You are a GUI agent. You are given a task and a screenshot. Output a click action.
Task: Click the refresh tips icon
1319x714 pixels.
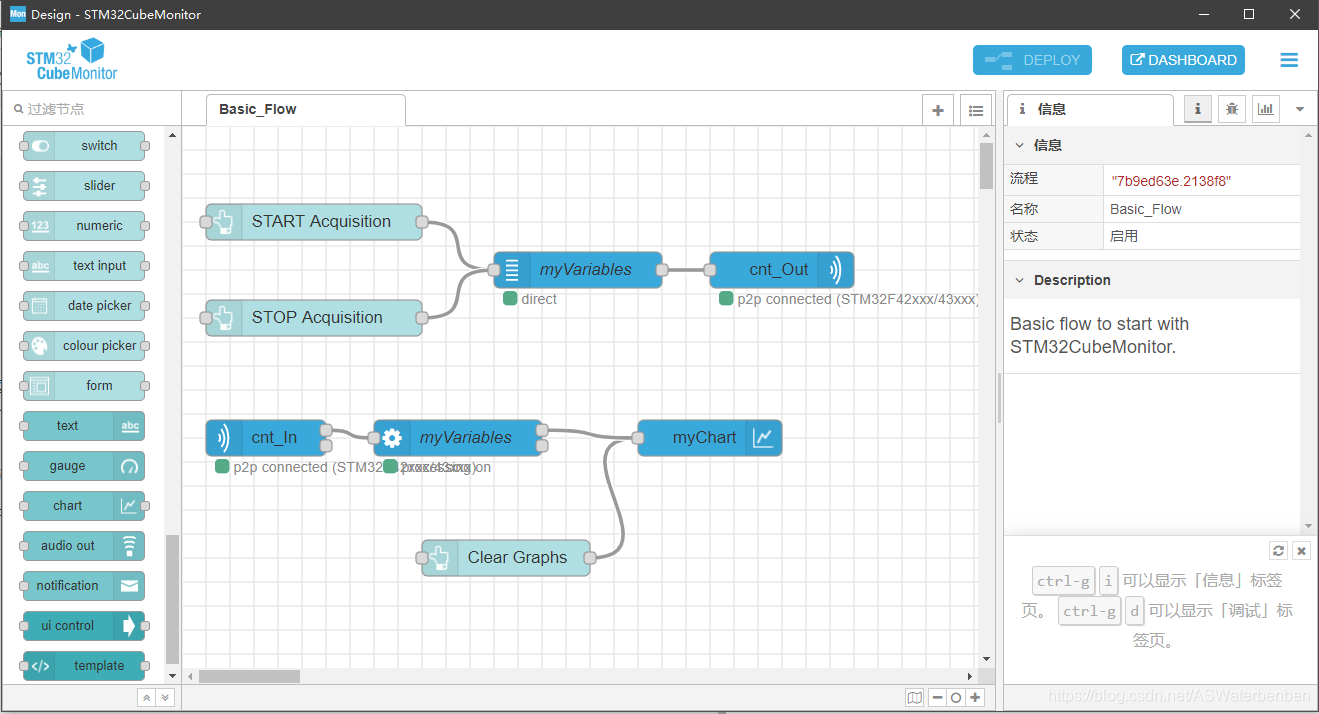tap(1278, 551)
